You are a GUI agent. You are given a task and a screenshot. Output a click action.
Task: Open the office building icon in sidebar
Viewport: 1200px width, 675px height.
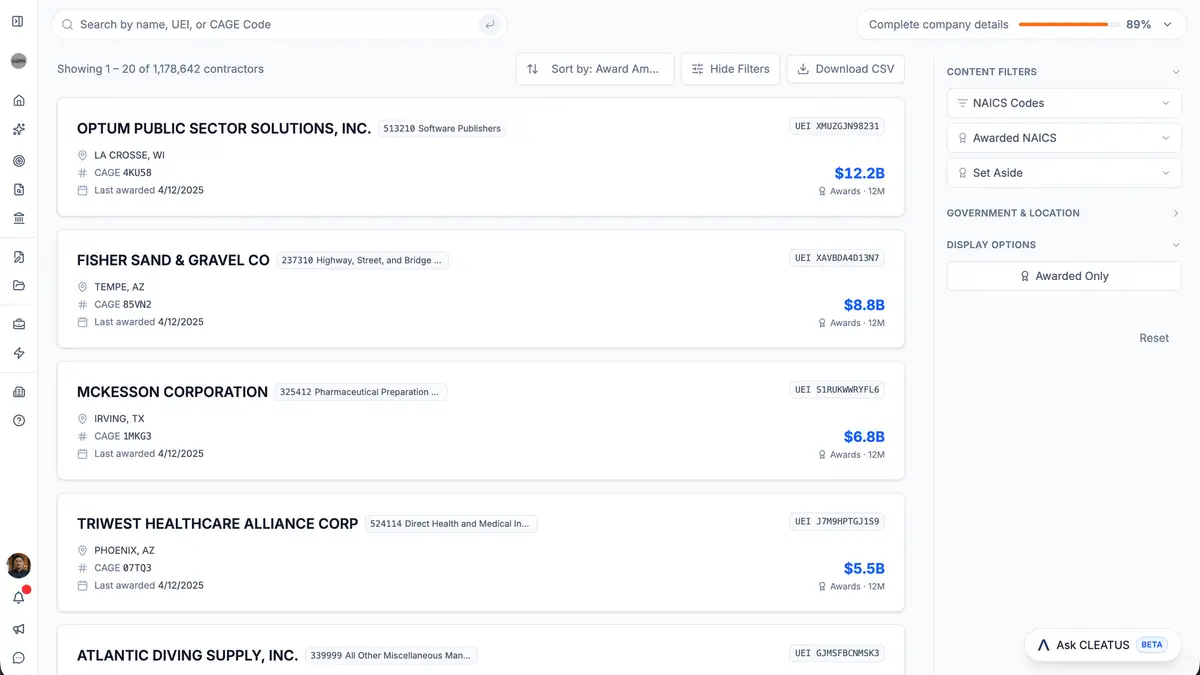coord(18,392)
